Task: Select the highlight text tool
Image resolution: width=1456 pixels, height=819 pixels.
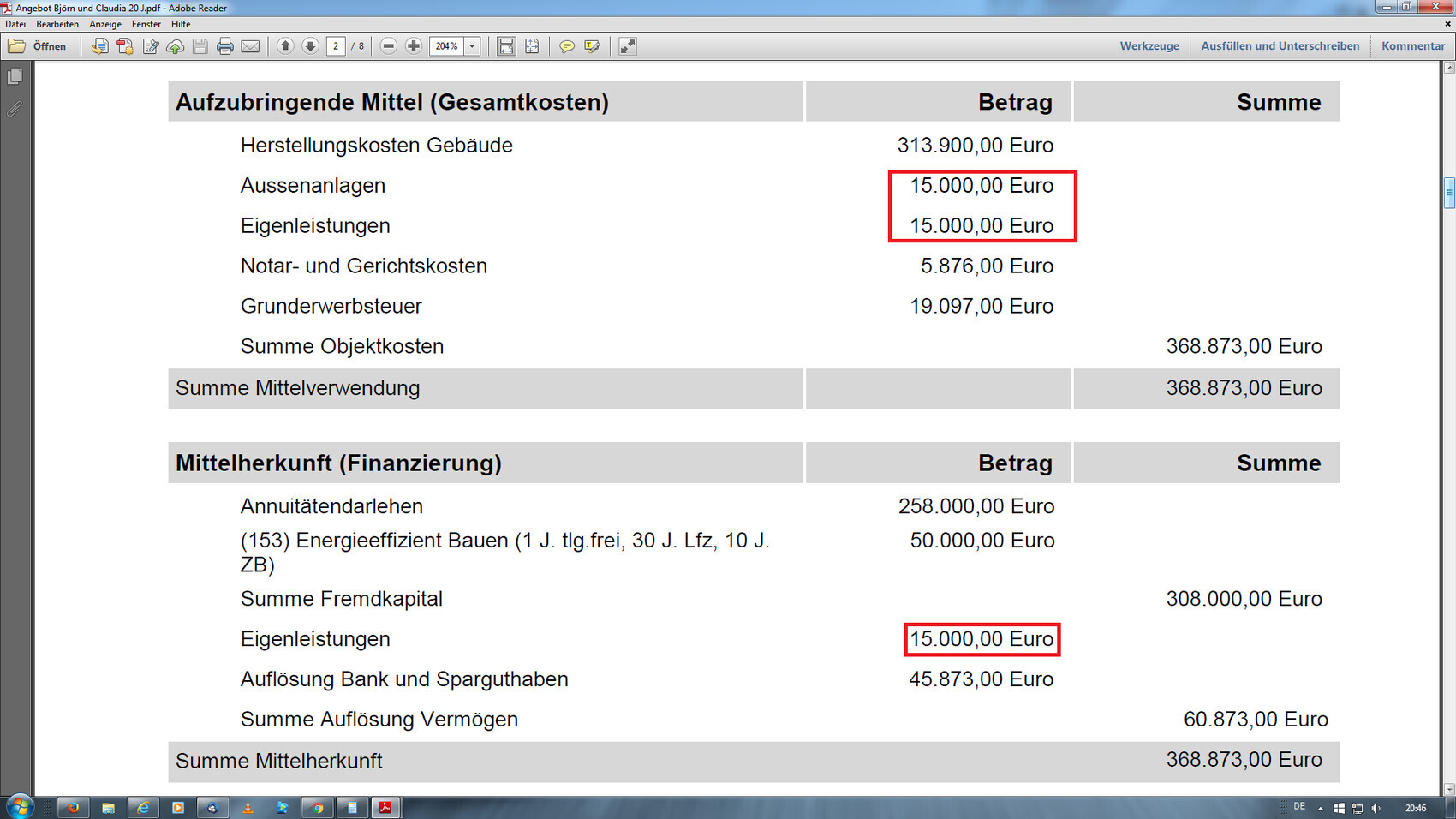Action: point(592,46)
